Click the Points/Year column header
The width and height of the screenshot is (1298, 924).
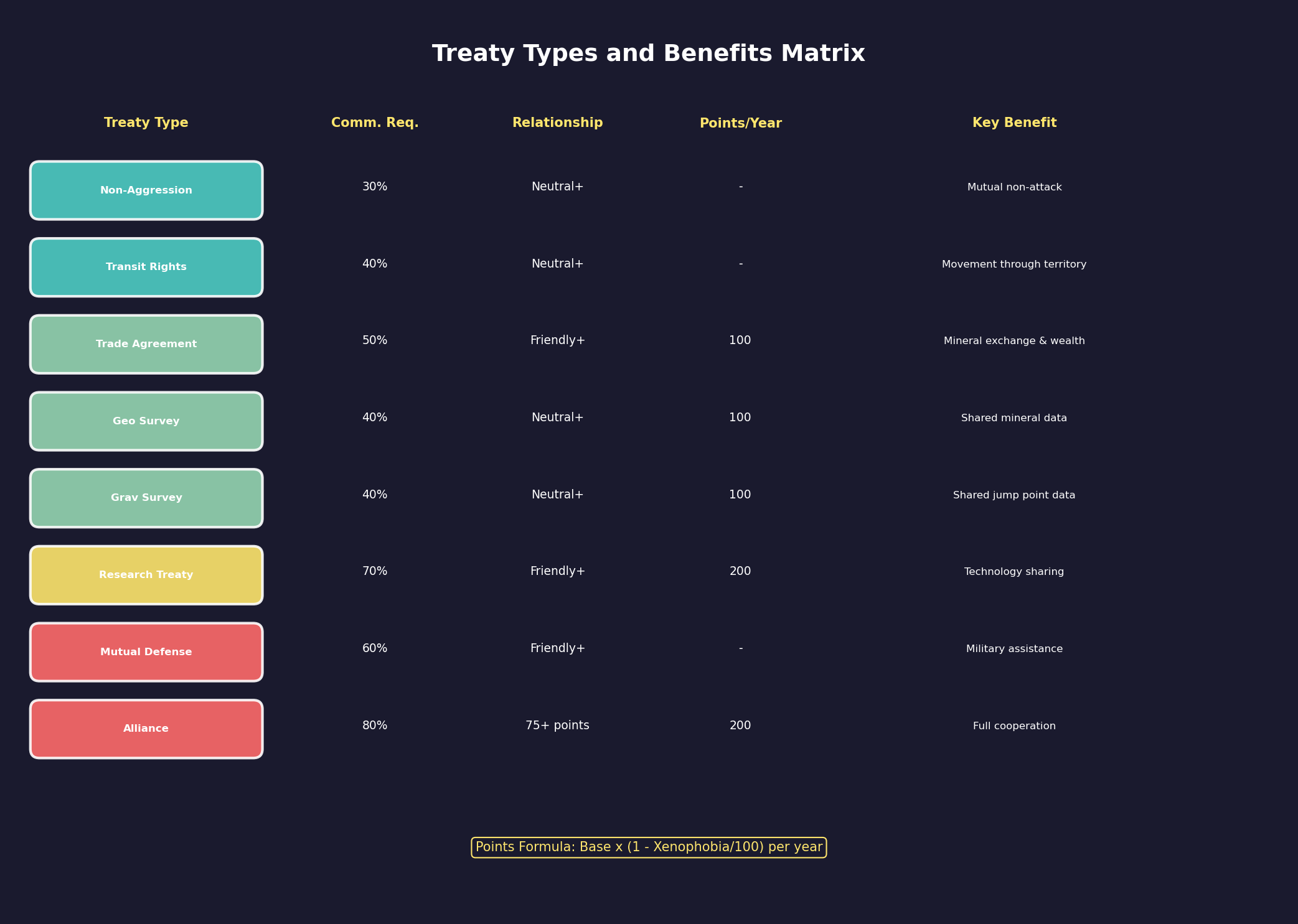[740, 122]
